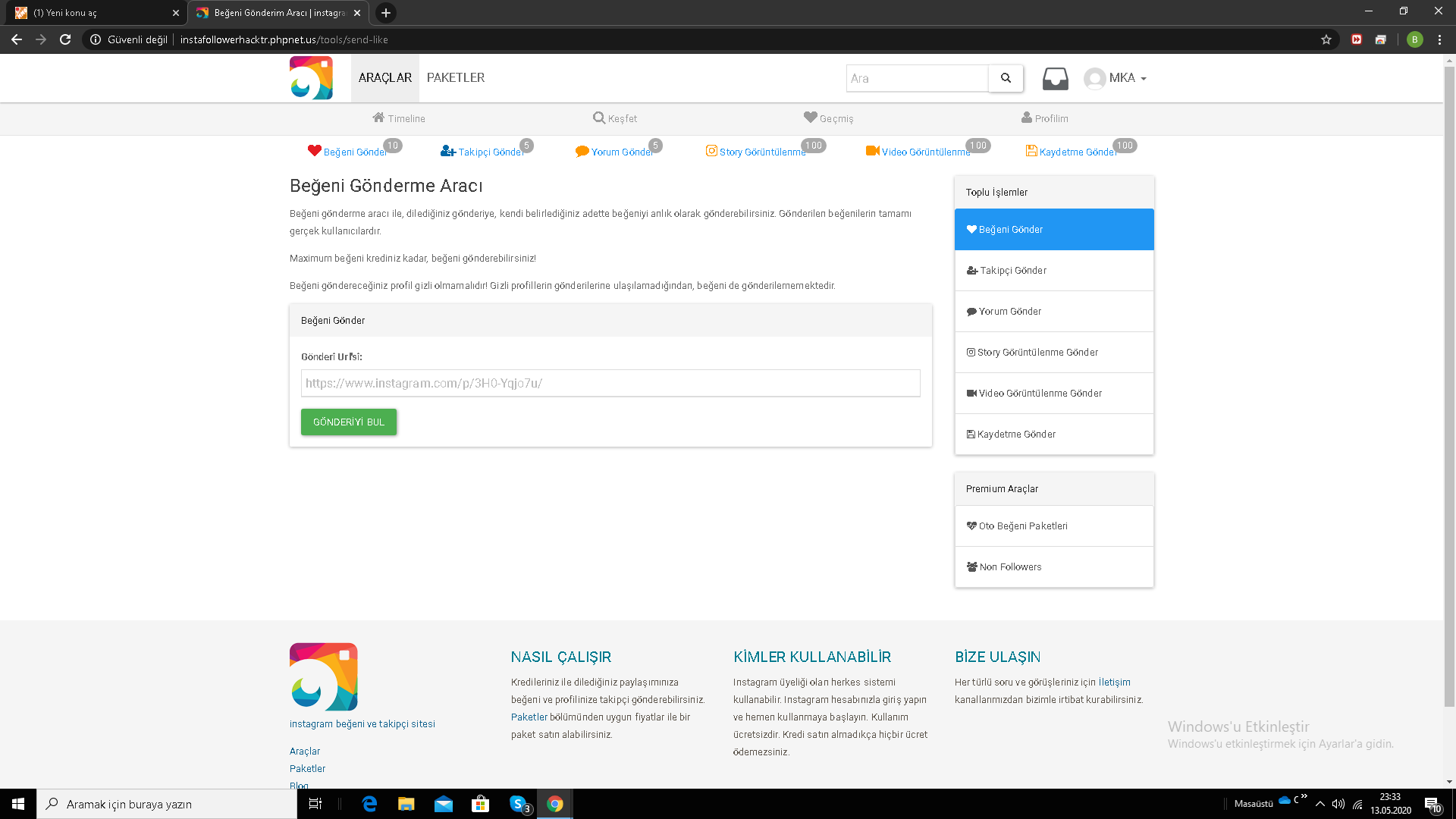This screenshot has height=819, width=1456.
Task: Select Story Görüntülenme Gönder in sidebar
Action: tap(1054, 352)
